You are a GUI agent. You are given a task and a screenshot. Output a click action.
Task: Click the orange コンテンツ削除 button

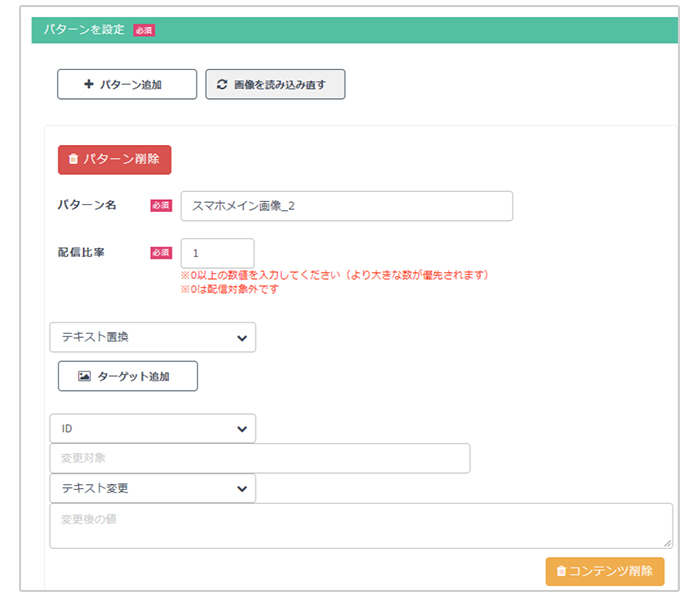[x=605, y=571]
